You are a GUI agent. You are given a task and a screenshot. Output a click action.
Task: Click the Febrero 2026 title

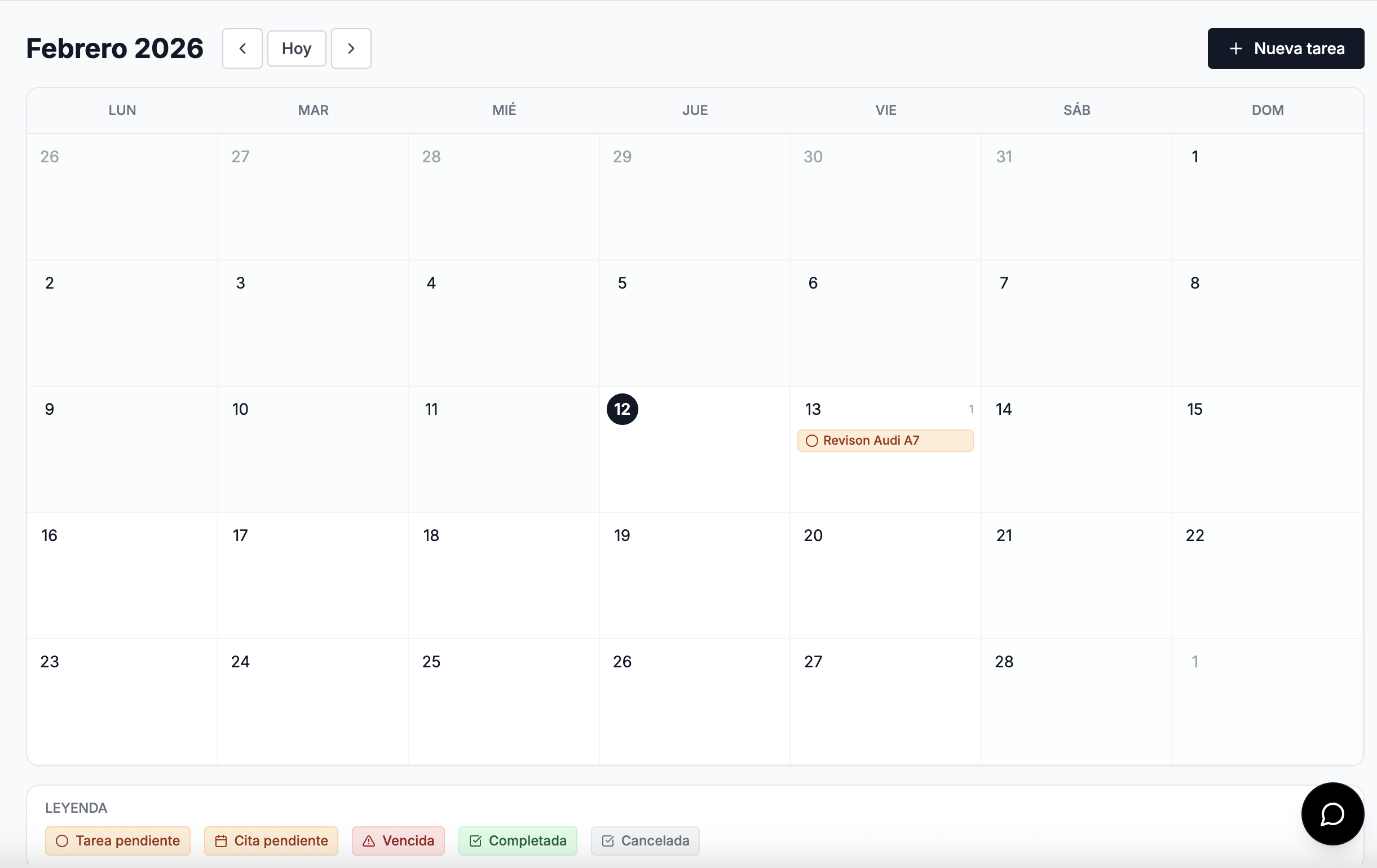click(115, 48)
